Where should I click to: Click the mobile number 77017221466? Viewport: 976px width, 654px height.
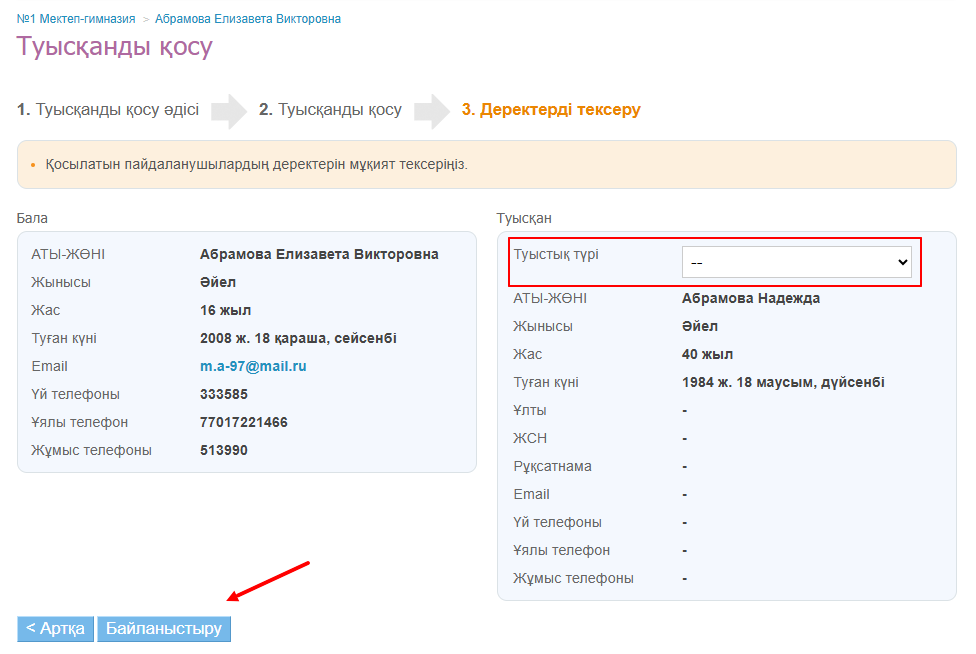(244, 422)
